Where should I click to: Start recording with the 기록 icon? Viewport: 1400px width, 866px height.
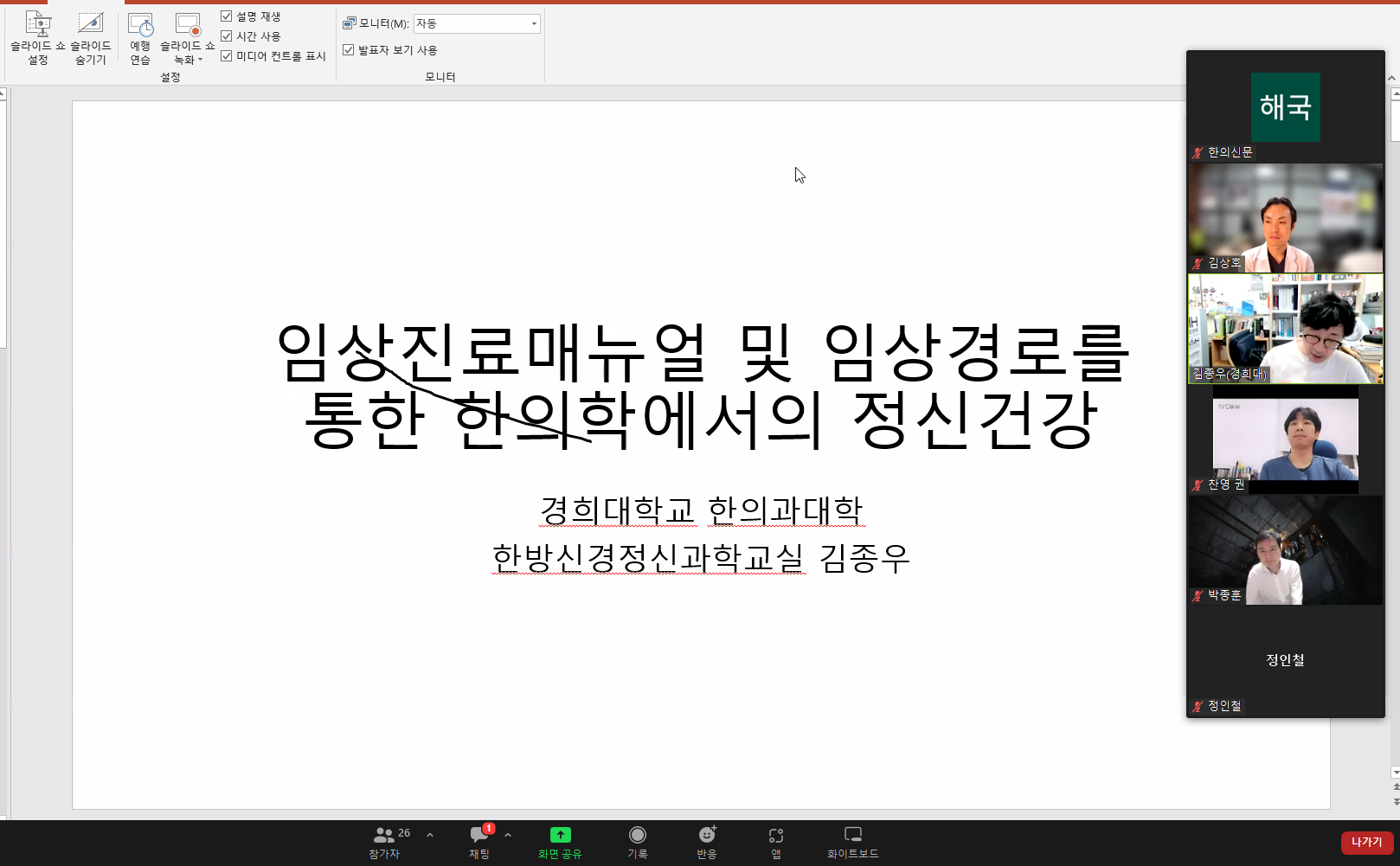tap(638, 834)
